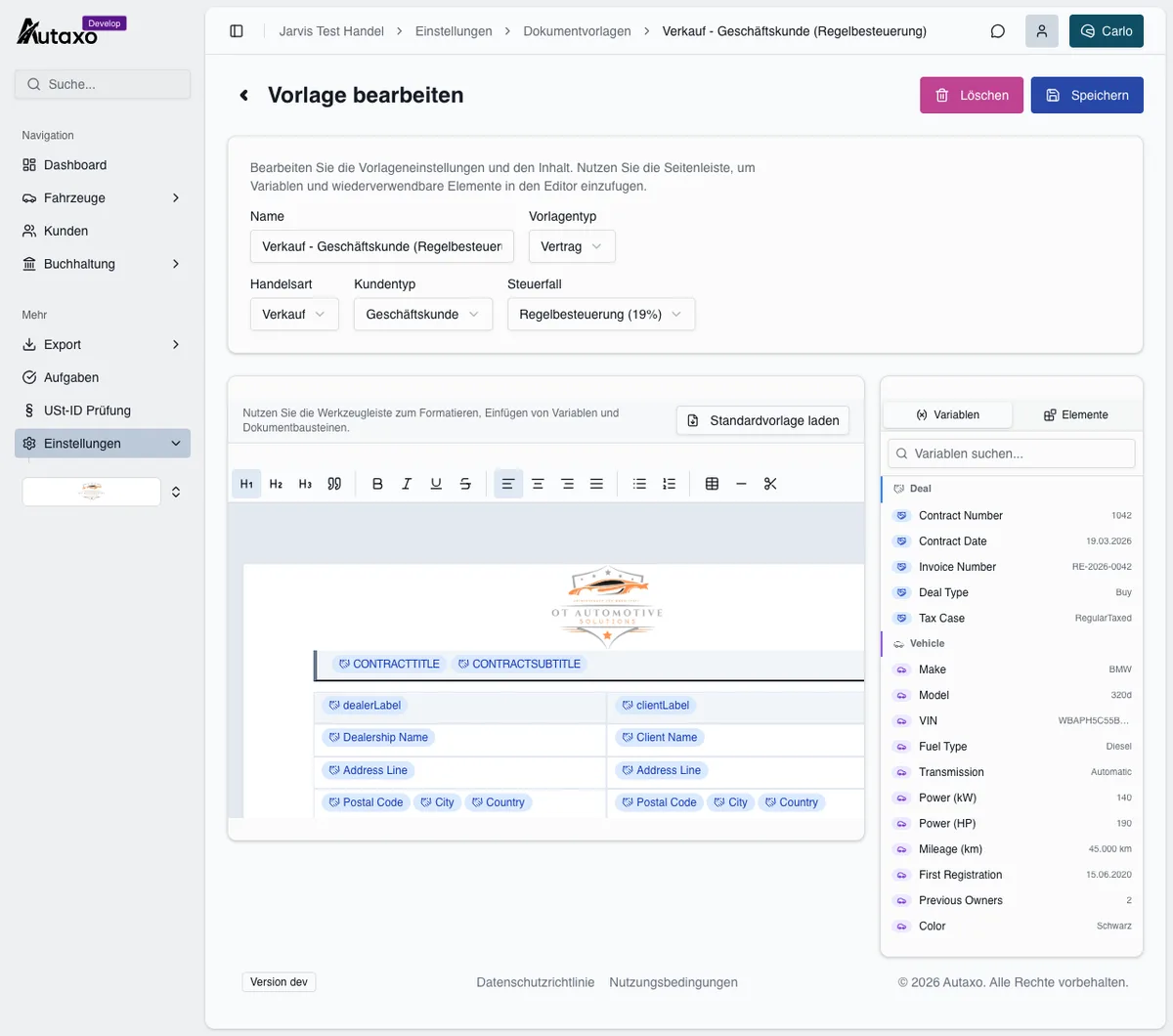Expand Export menu chevron

coord(176,345)
